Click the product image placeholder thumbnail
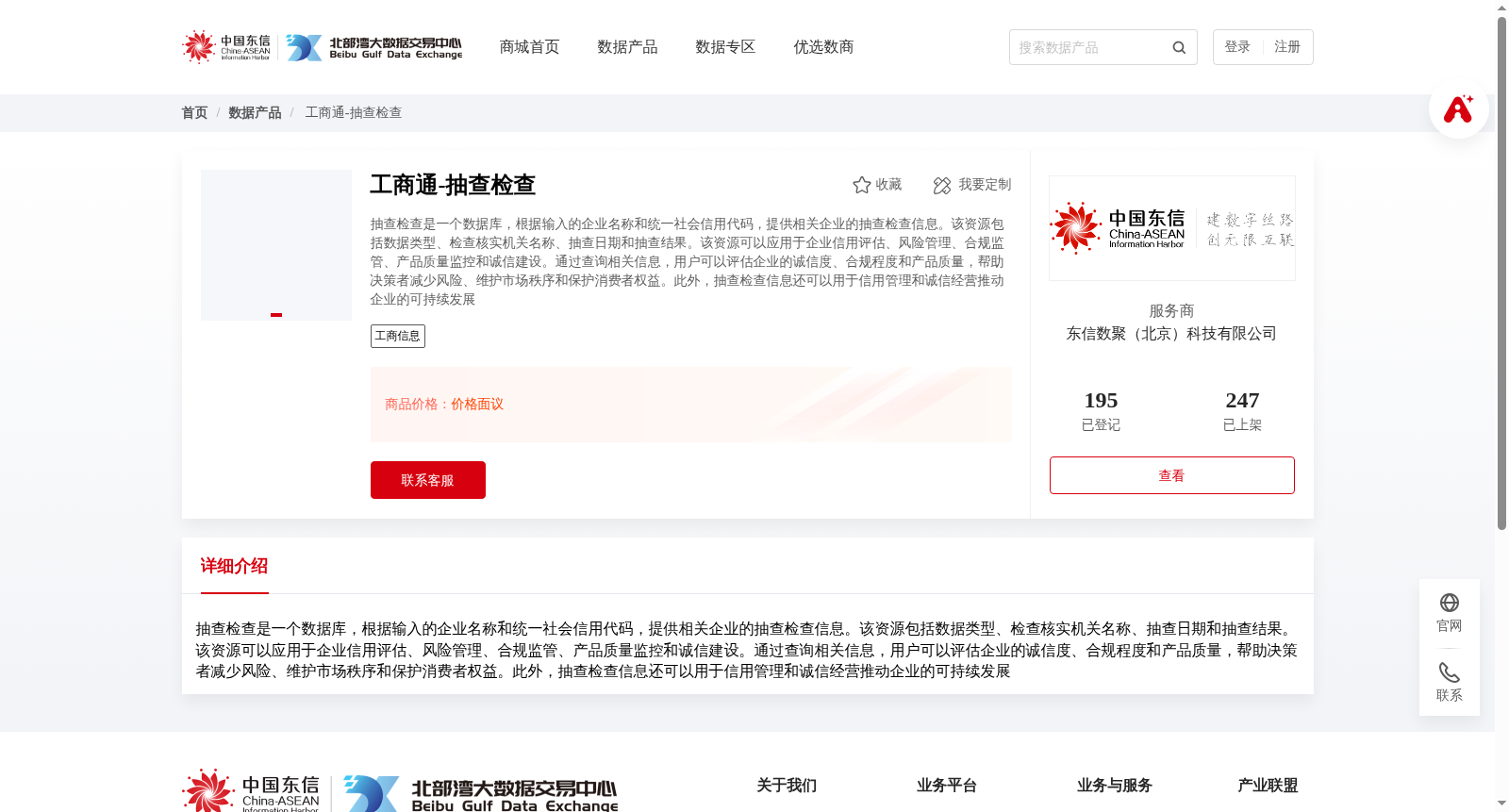This screenshot has height=812, width=1509. [x=276, y=245]
